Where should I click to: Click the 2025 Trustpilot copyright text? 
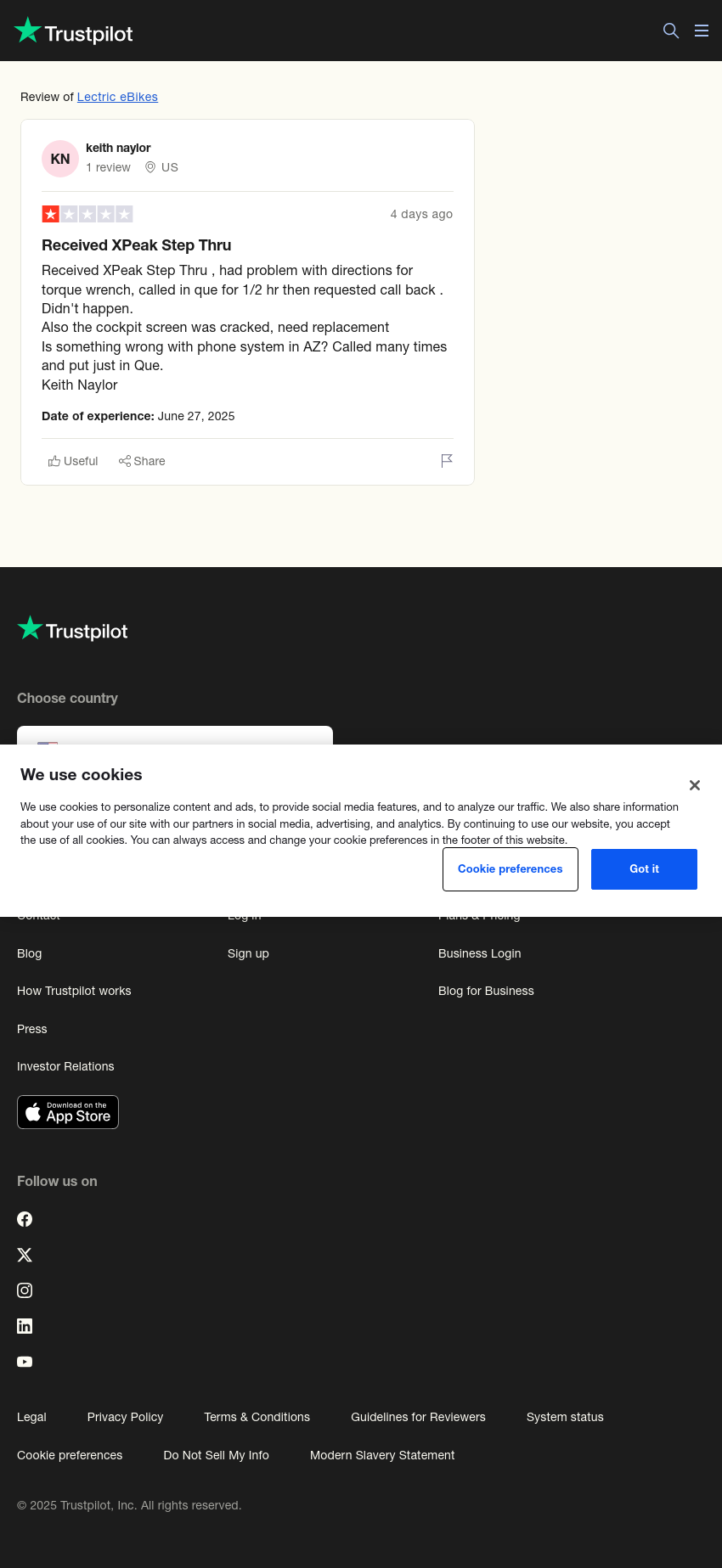coord(129,1505)
